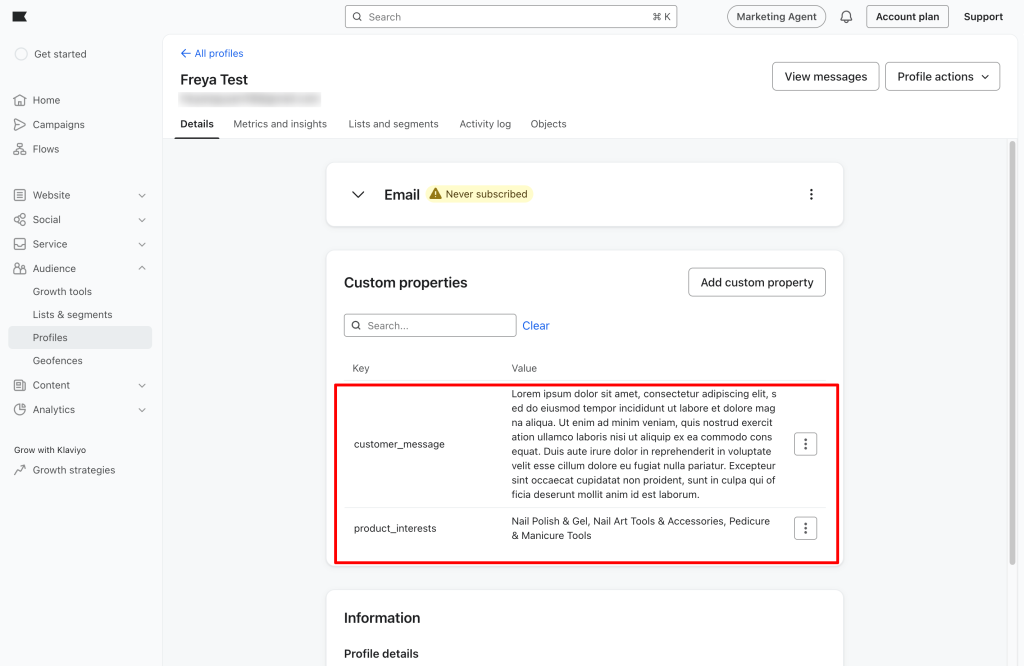Click the page vertical scrollbar
1024x666 pixels.
click(x=1012, y=353)
